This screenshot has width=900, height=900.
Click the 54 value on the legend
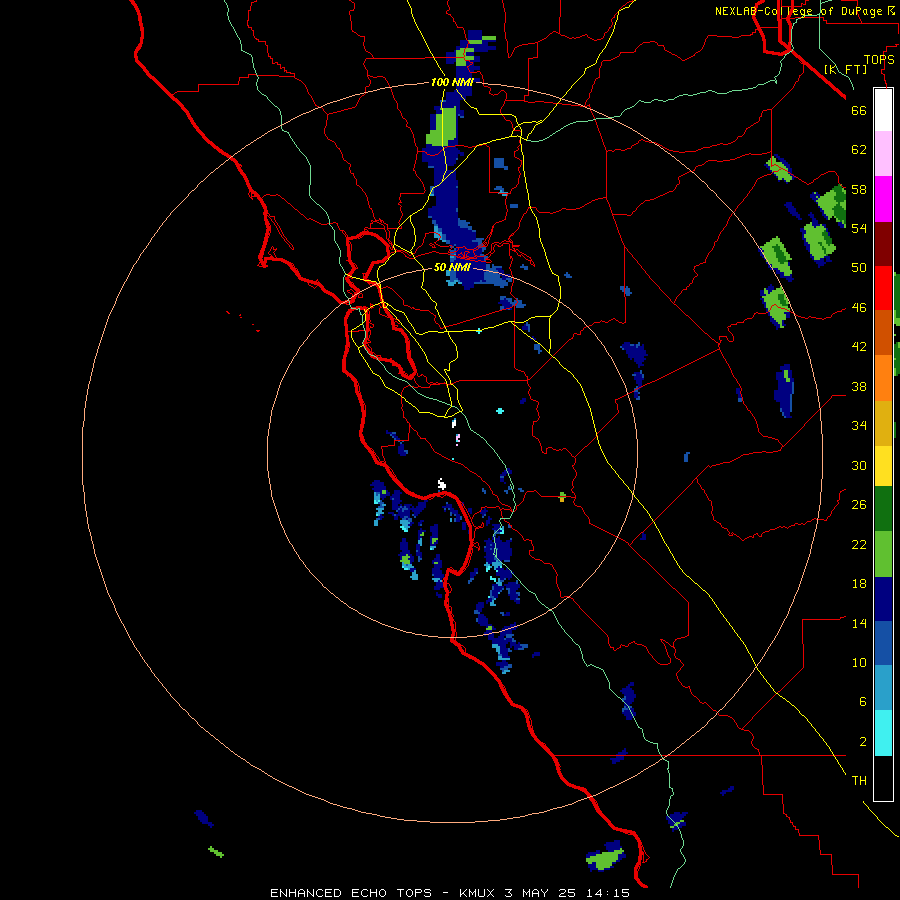pyautogui.click(x=859, y=228)
